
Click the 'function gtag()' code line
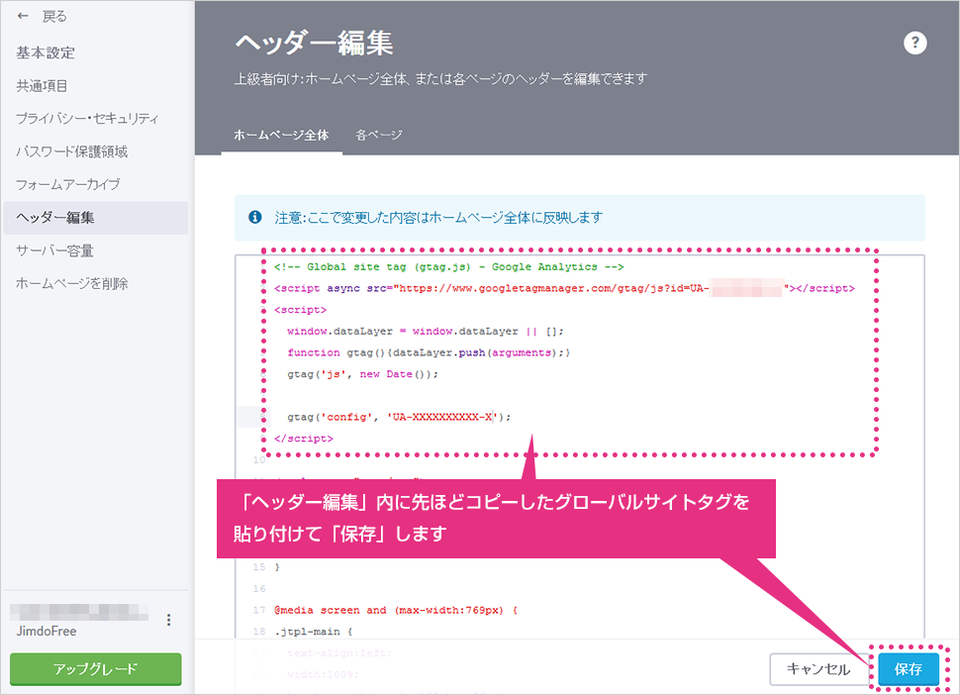[x=429, y=353]
